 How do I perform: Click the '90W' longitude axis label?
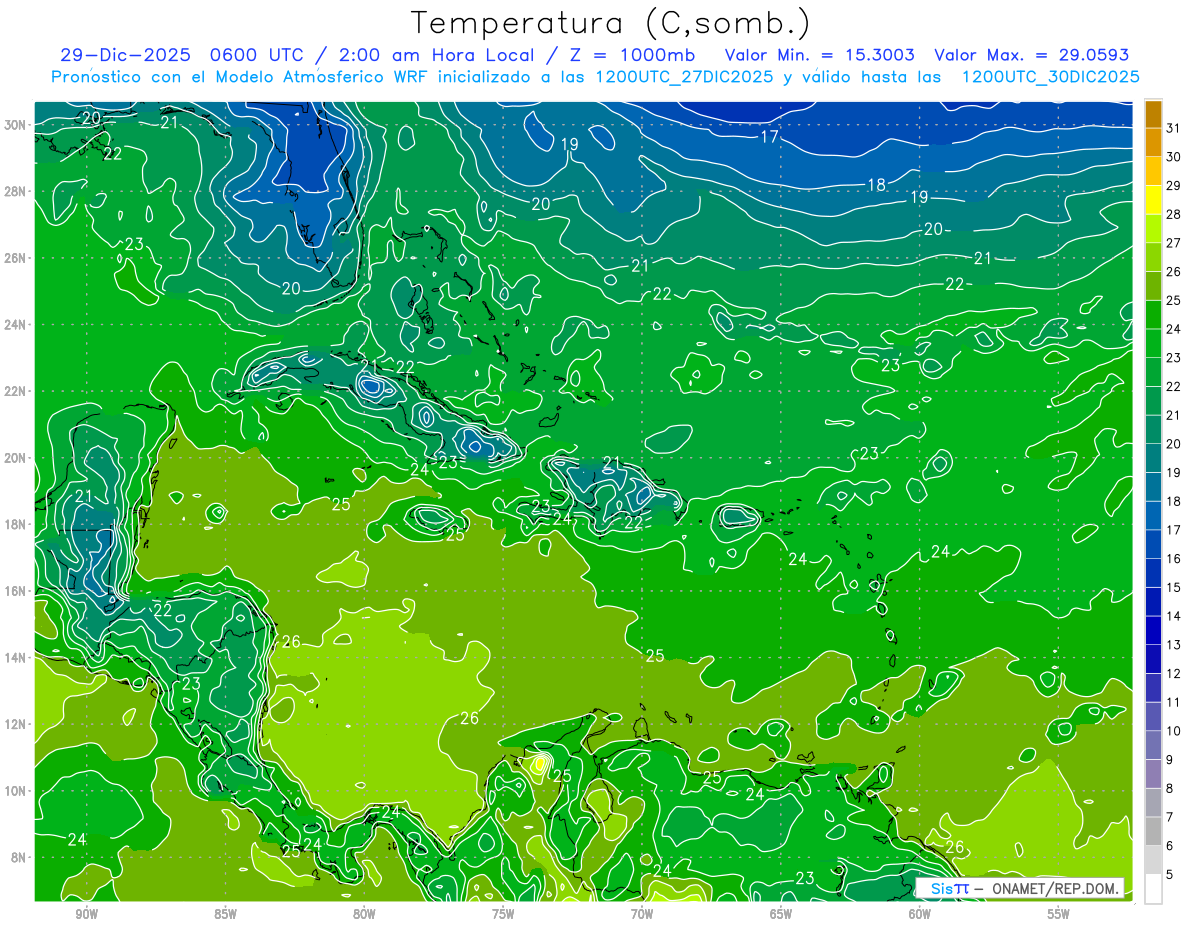click(86, 914)
